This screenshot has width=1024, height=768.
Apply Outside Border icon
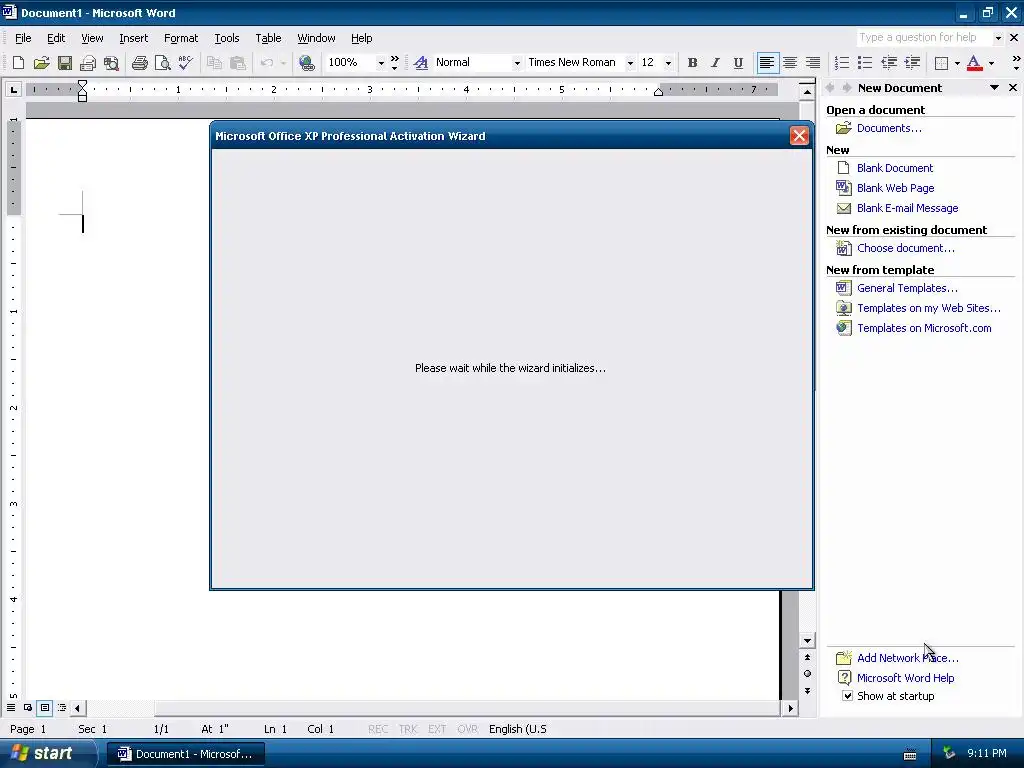(941, 63)
